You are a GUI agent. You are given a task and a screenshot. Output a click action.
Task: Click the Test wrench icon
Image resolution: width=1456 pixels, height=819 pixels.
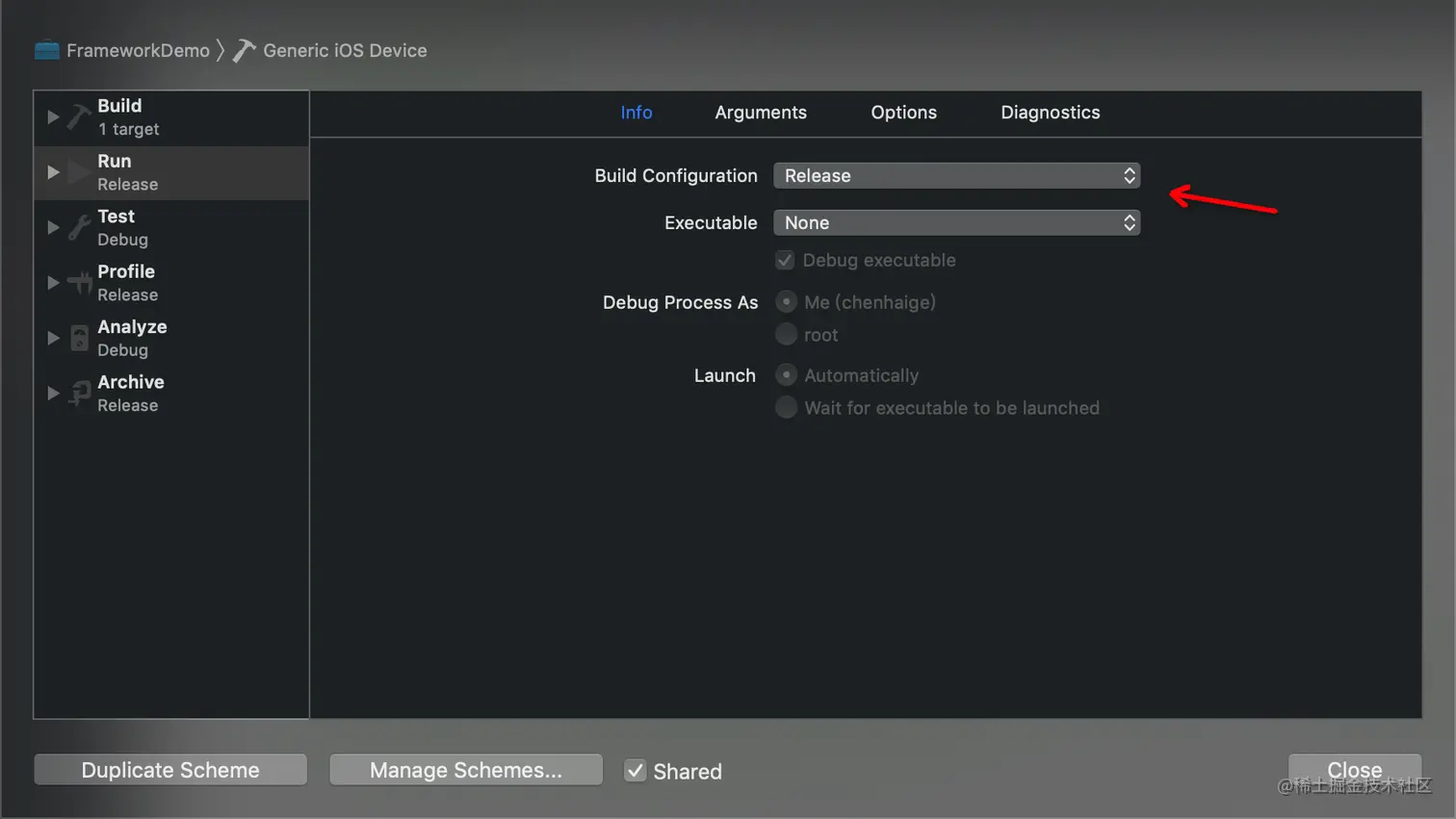(x=79, y=228)
